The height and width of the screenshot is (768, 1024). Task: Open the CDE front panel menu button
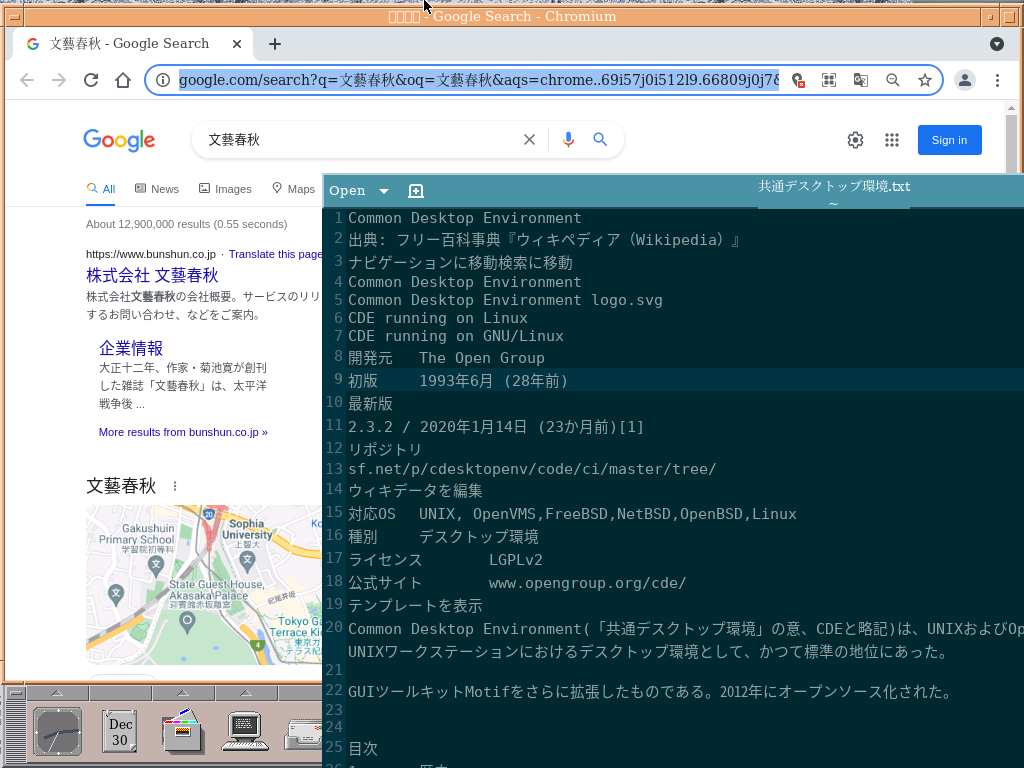16,693
